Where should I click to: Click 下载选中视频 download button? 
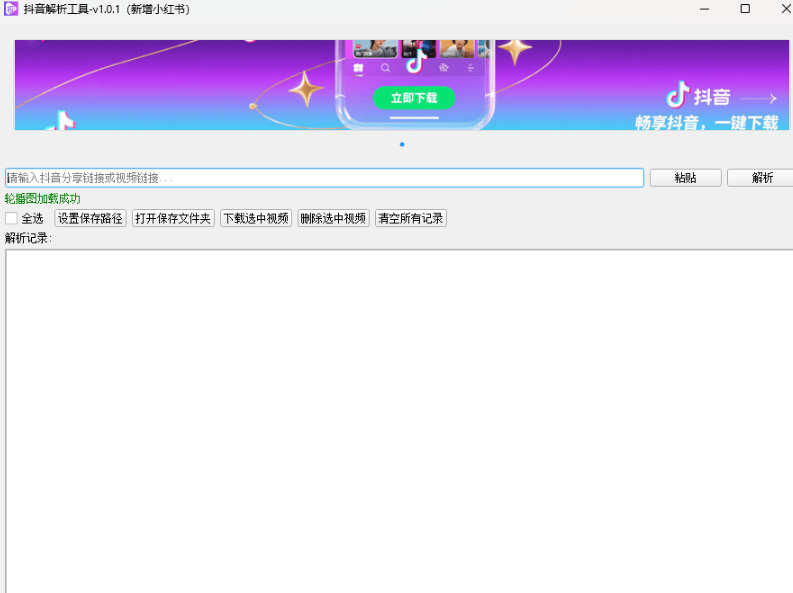(256, 218)
